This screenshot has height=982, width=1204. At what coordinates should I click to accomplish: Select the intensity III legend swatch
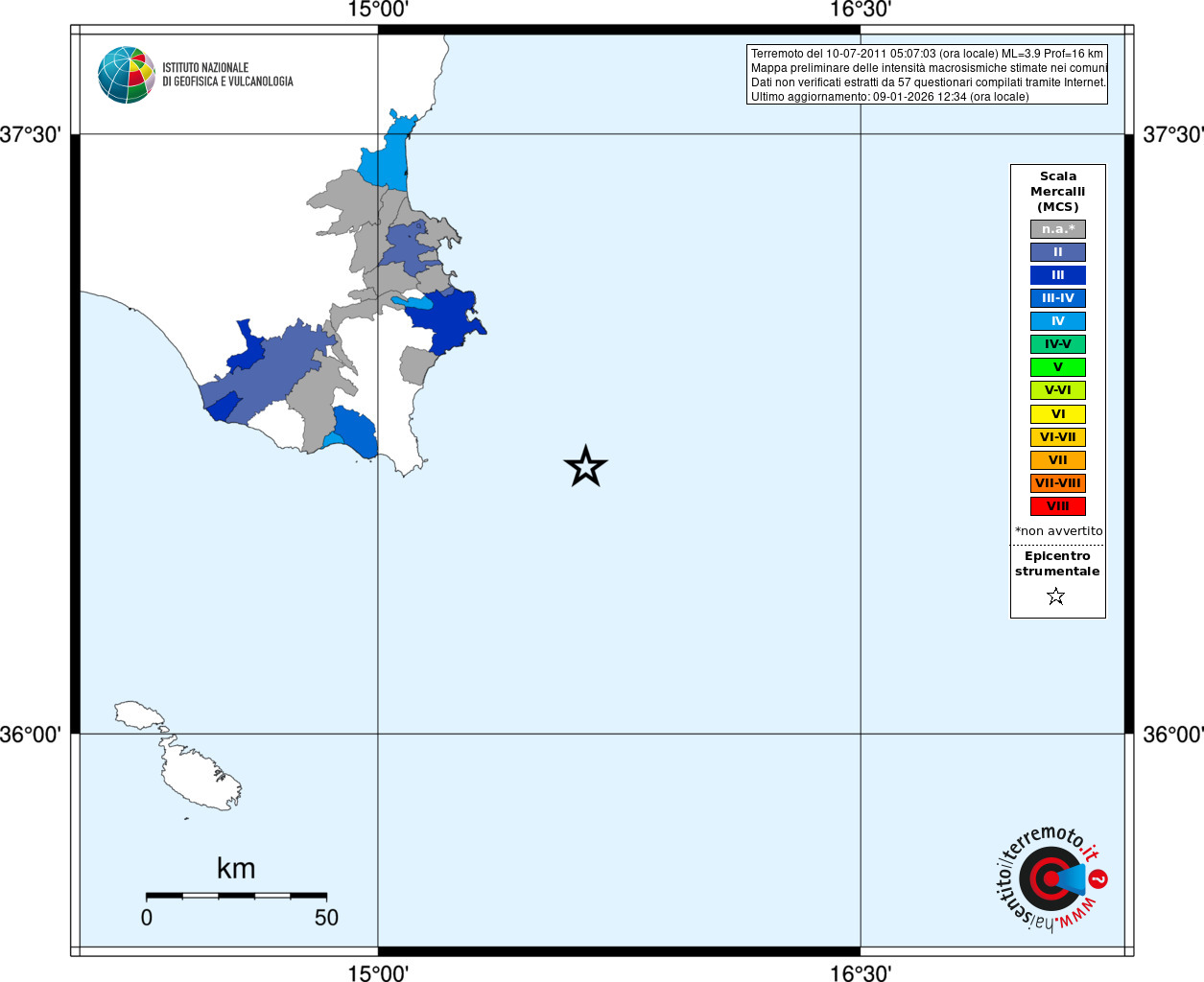[x=1058, y=275]
